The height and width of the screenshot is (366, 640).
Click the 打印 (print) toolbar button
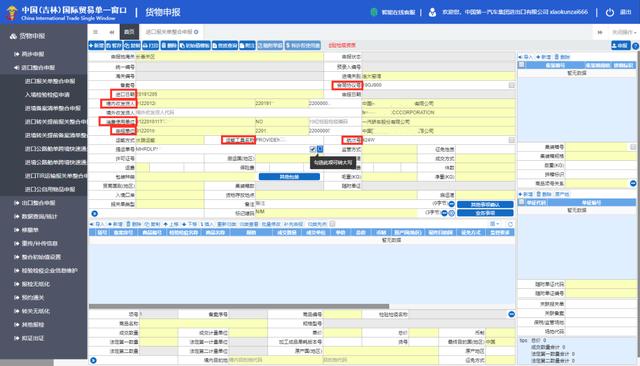150,45
